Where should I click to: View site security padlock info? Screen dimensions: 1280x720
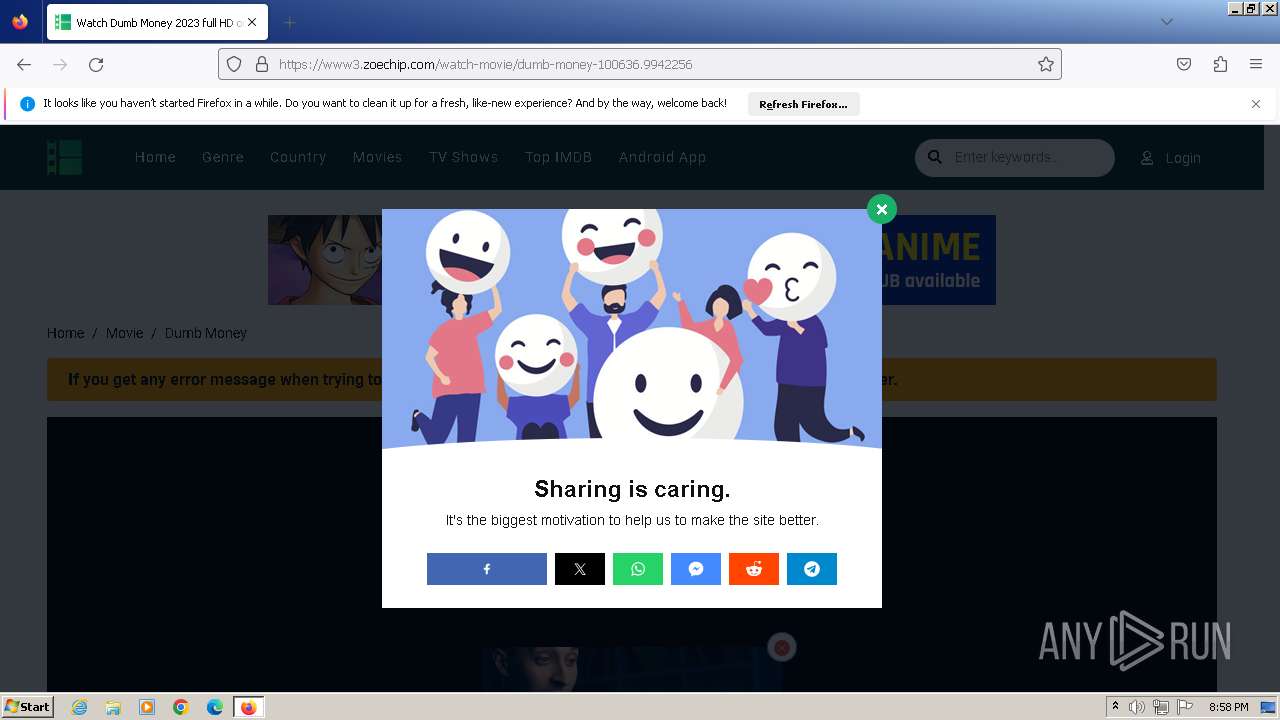(x=262, y=64)
